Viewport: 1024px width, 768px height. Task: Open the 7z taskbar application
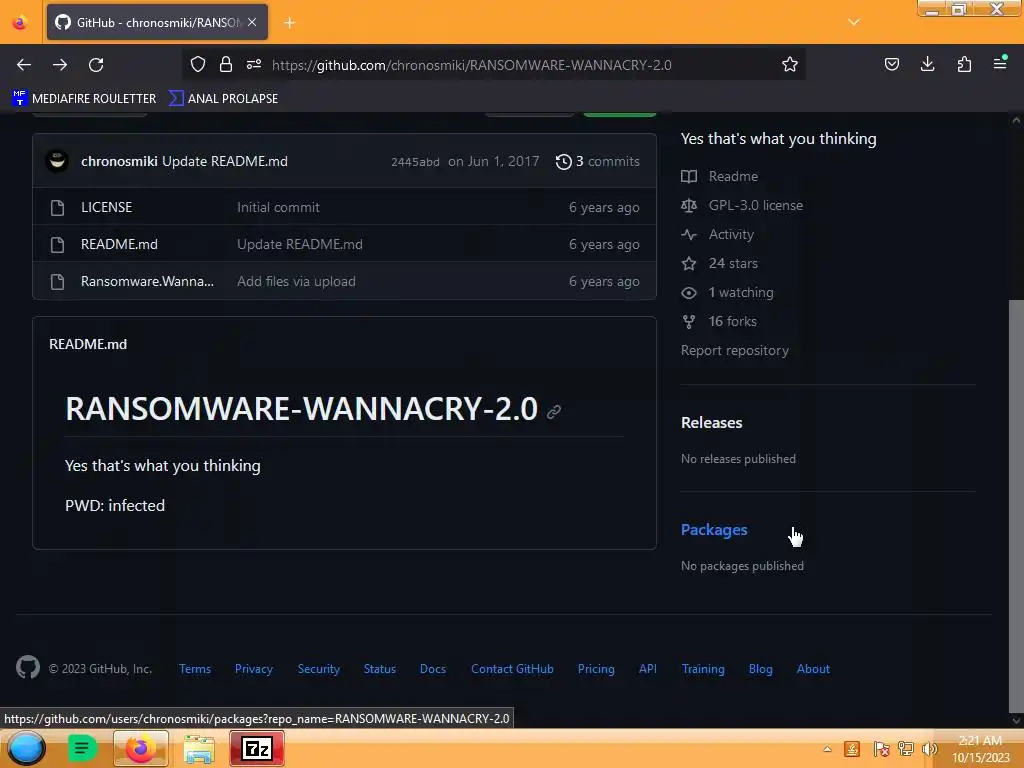pos(257,748)
